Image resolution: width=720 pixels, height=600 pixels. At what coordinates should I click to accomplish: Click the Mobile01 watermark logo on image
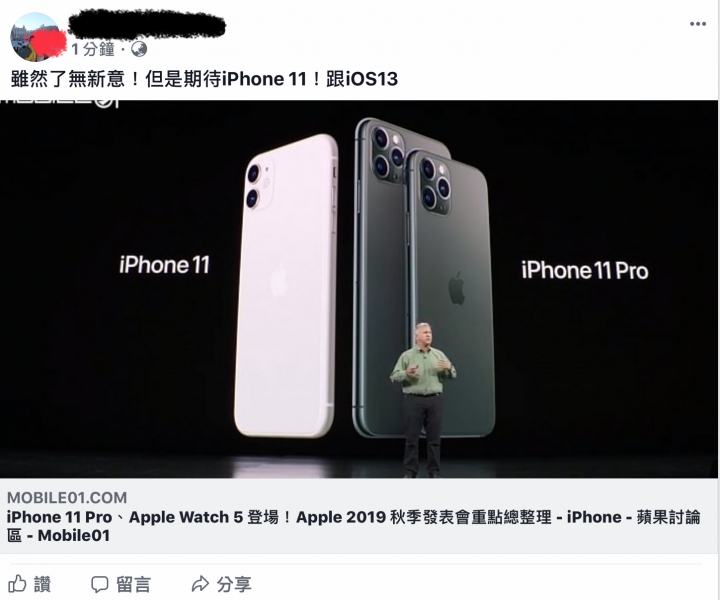click(60, 102)
